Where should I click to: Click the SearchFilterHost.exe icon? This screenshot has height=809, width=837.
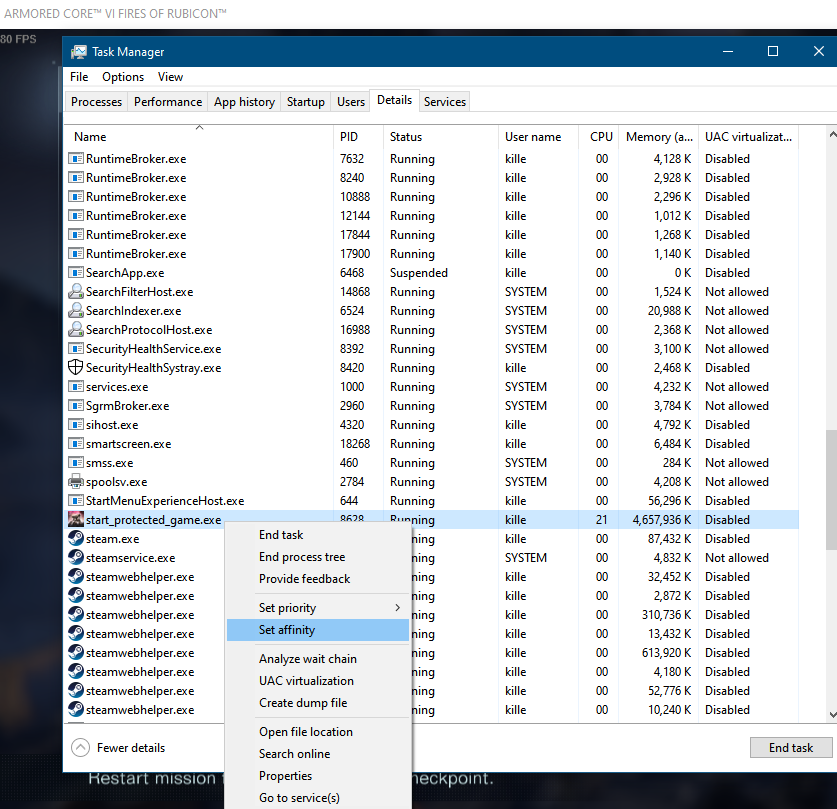[x=76, y=292]
